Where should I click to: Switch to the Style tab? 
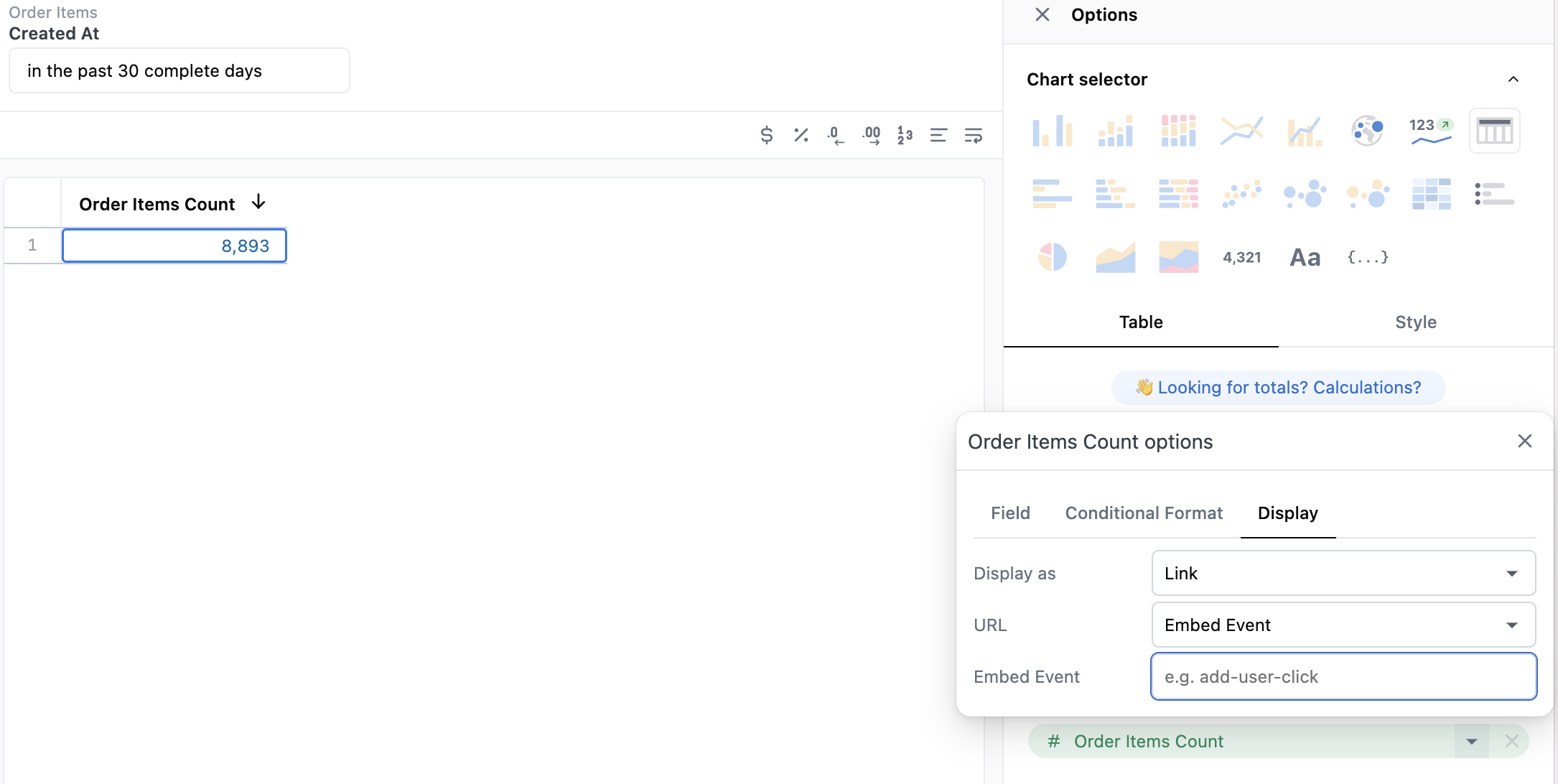(x=1415, y=322)
